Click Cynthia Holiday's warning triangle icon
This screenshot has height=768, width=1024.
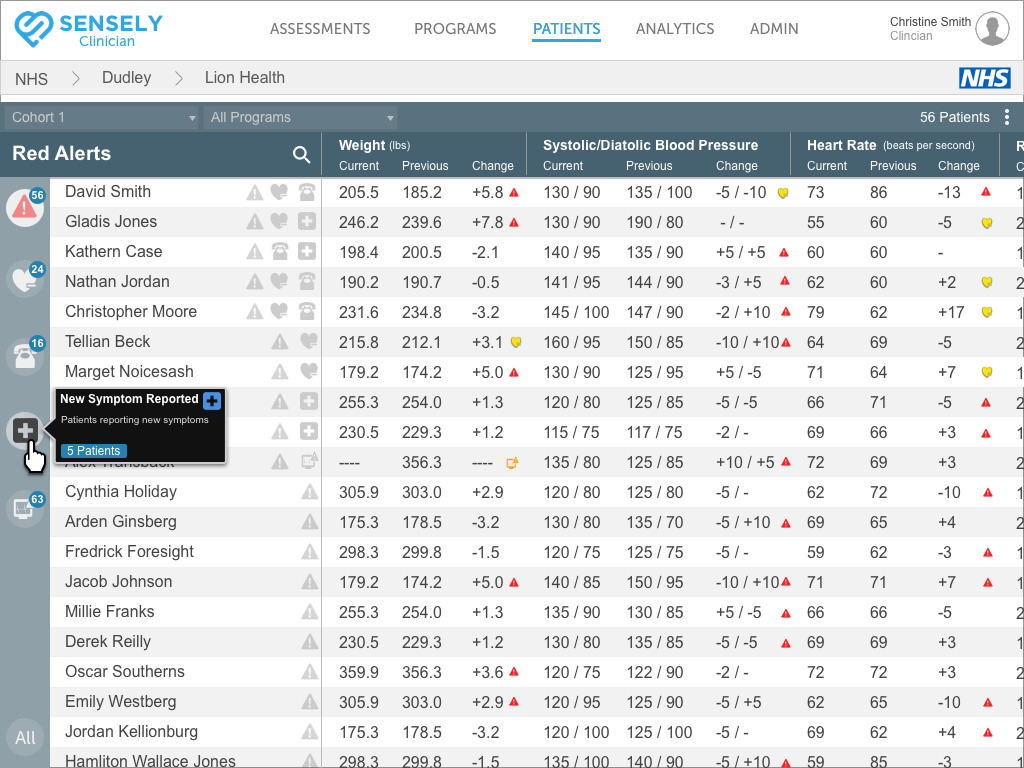(x=310, y=492)
